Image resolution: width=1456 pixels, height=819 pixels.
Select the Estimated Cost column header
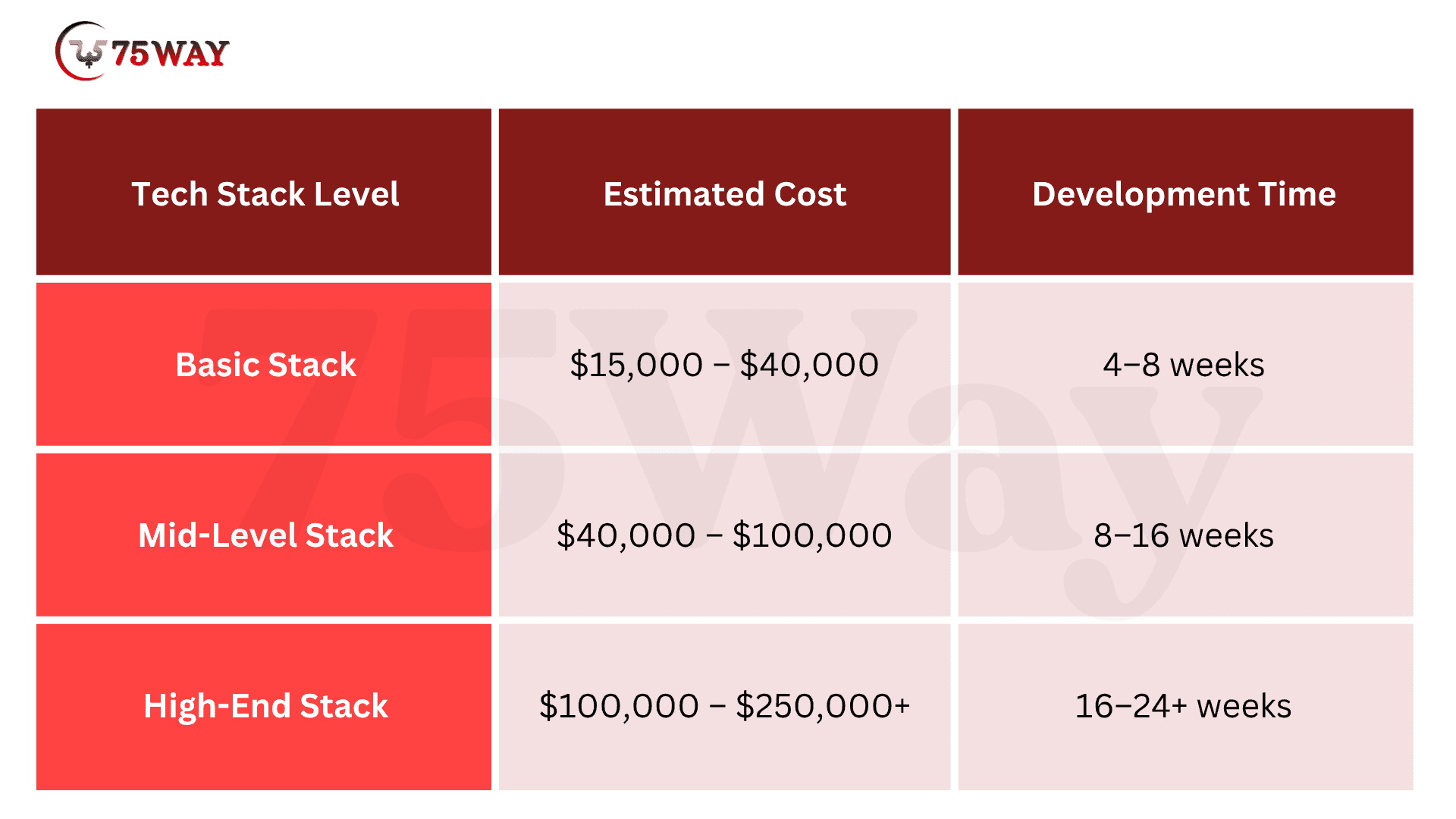click(724, 194)
